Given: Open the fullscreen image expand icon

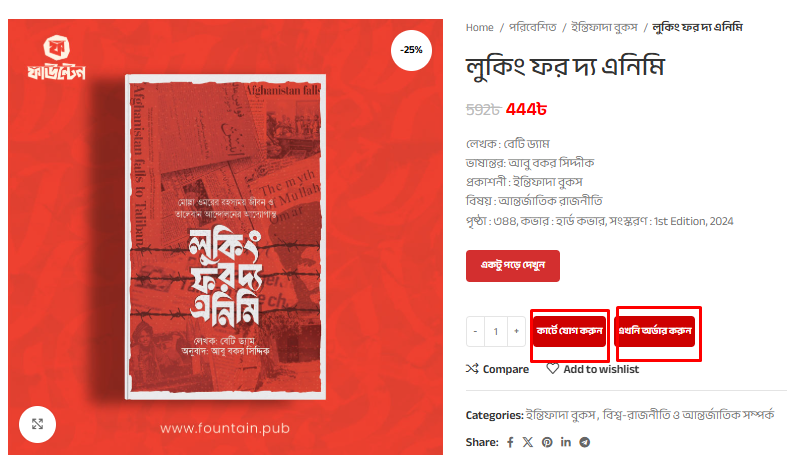Looking at the screenshot, I should [x=37, y=424].
